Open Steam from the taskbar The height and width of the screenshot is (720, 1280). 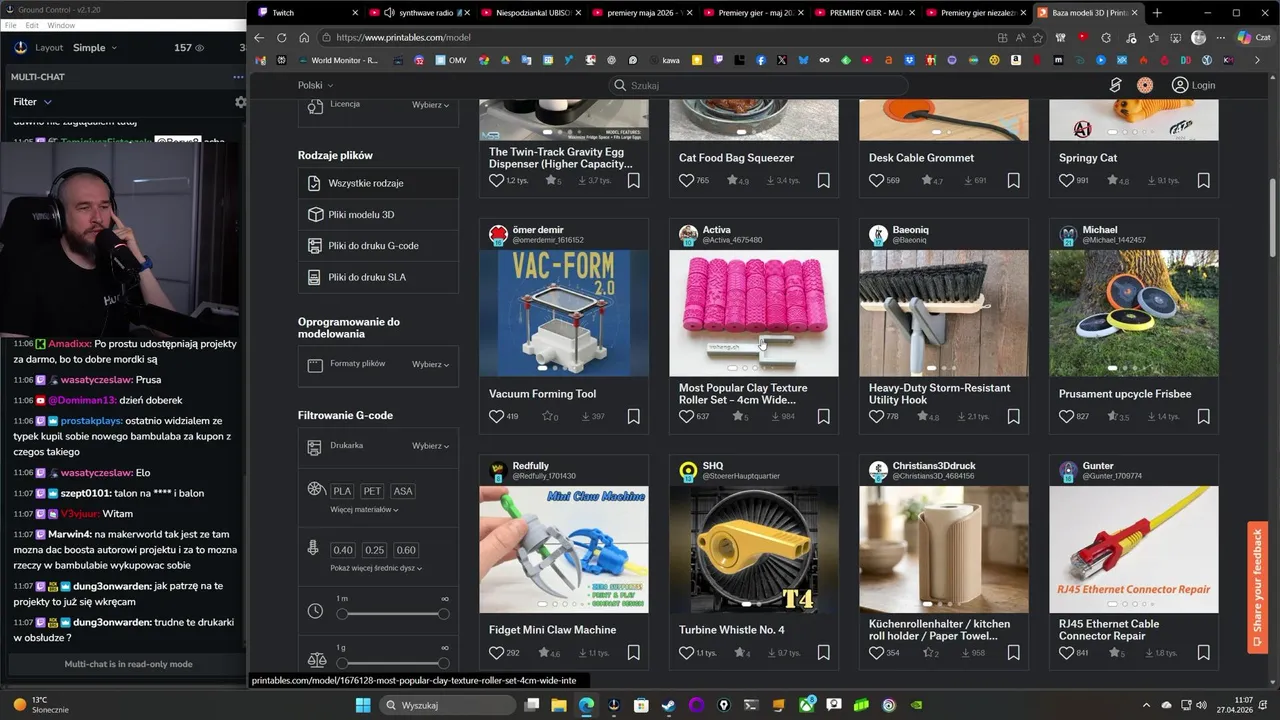[668, 705]
